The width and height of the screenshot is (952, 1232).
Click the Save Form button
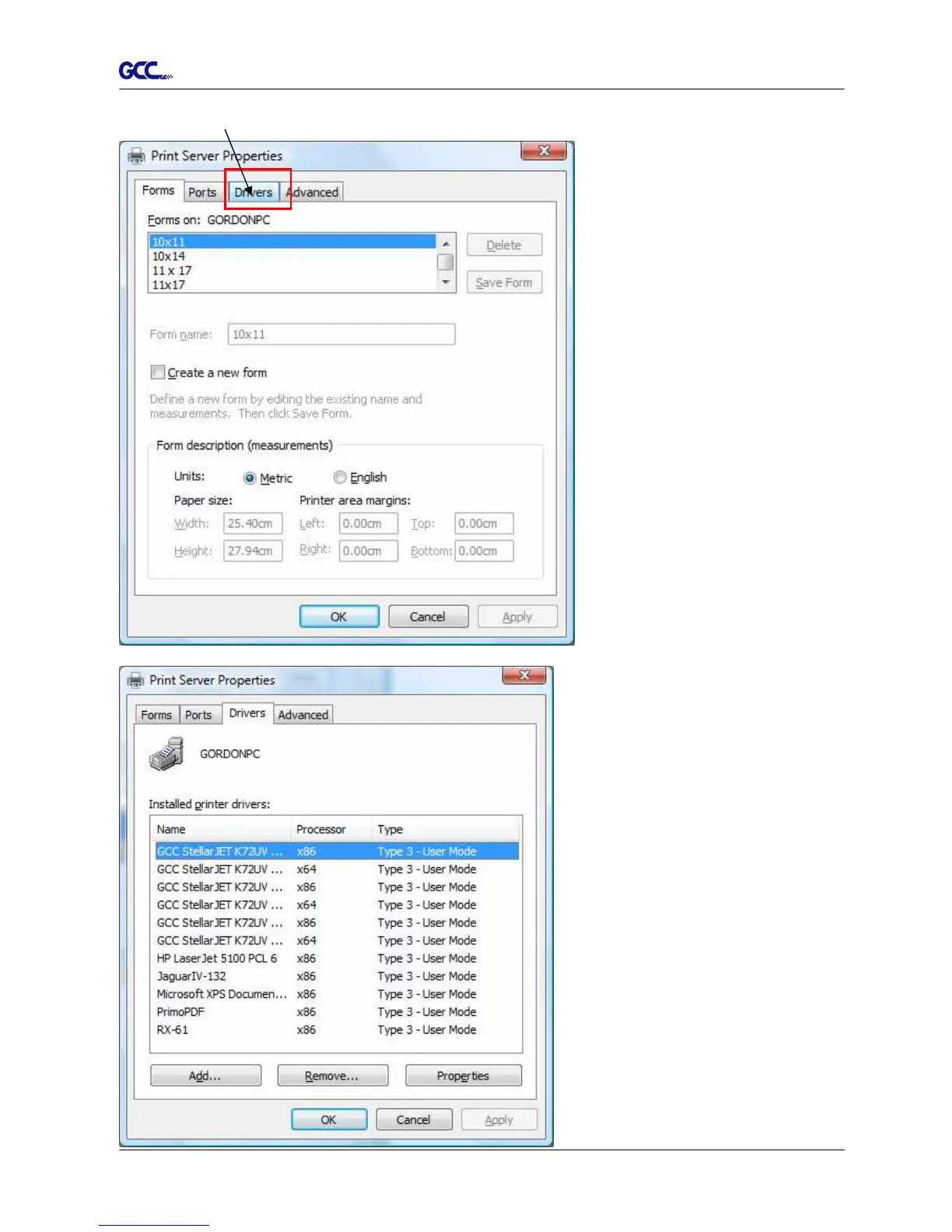click(504, 282)
